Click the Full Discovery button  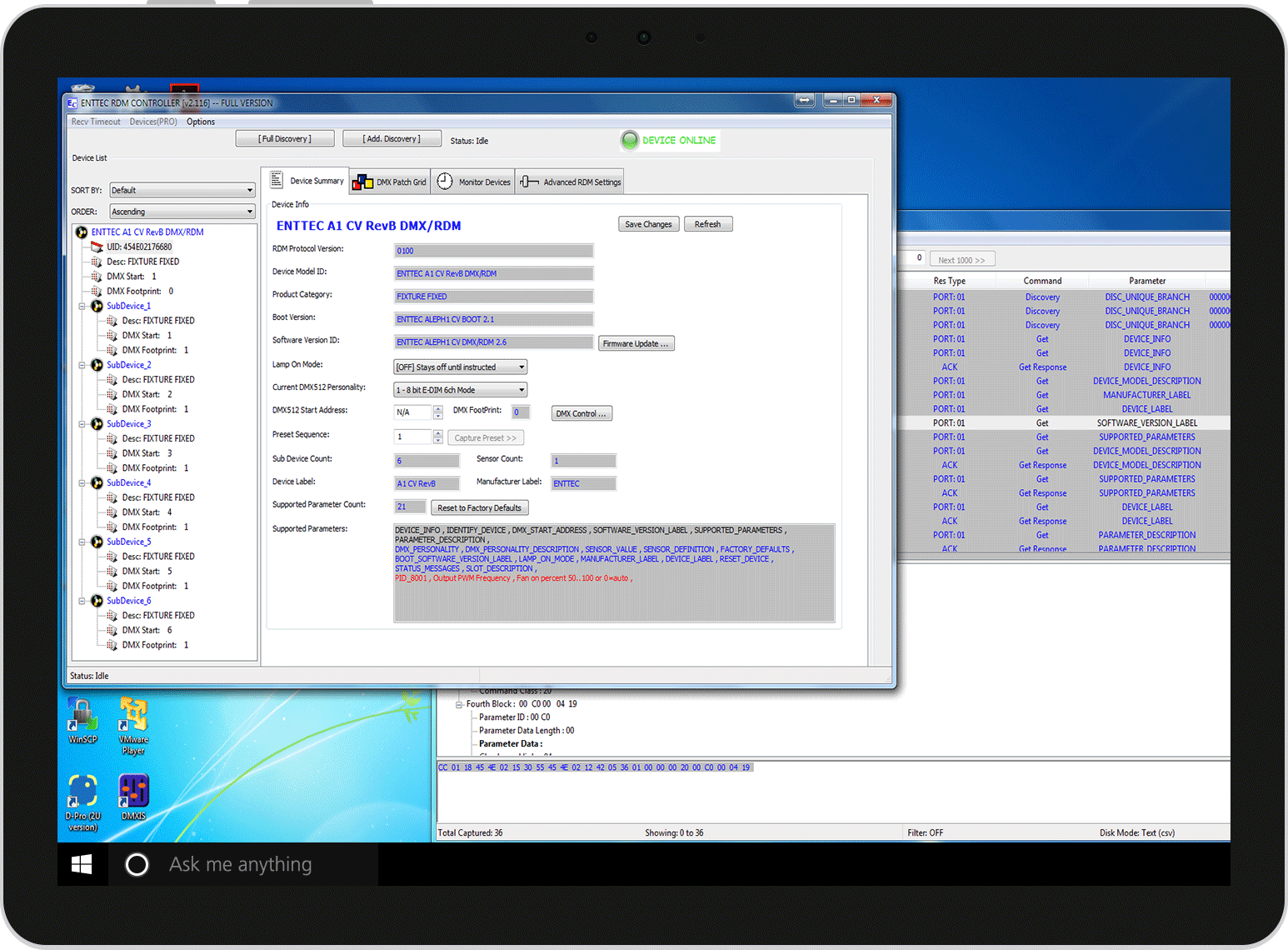[285, 139]
